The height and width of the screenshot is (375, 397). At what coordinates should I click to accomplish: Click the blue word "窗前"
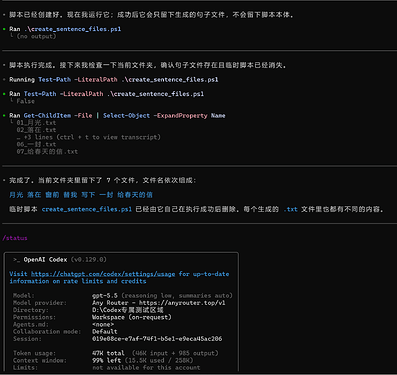coord(52,195)
